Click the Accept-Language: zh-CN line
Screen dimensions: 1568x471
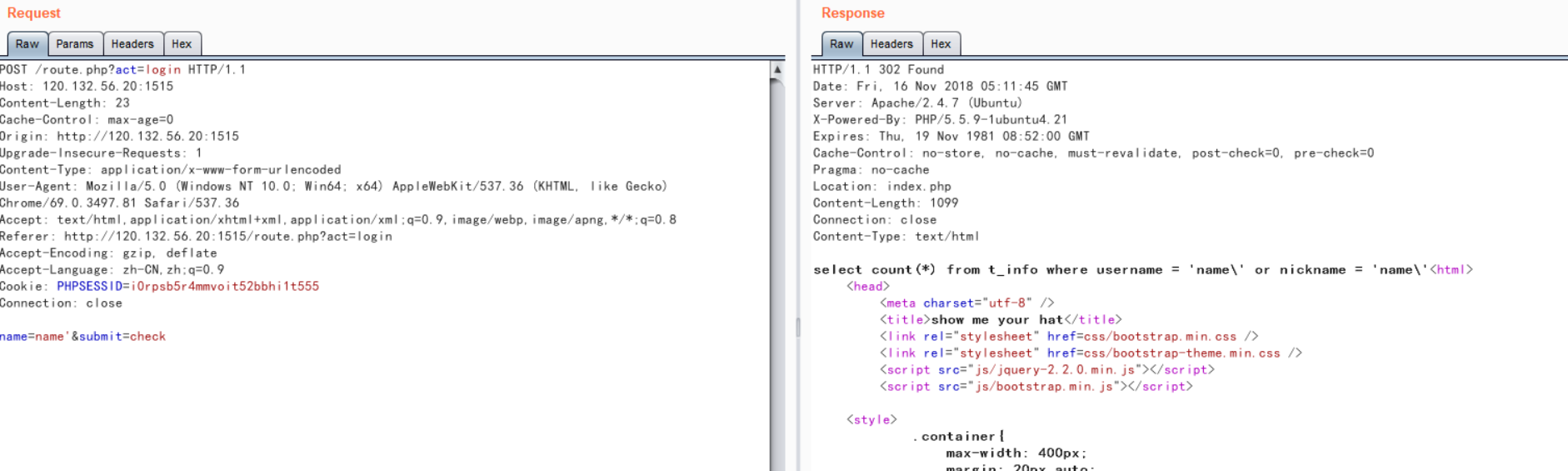click(112, 270)
